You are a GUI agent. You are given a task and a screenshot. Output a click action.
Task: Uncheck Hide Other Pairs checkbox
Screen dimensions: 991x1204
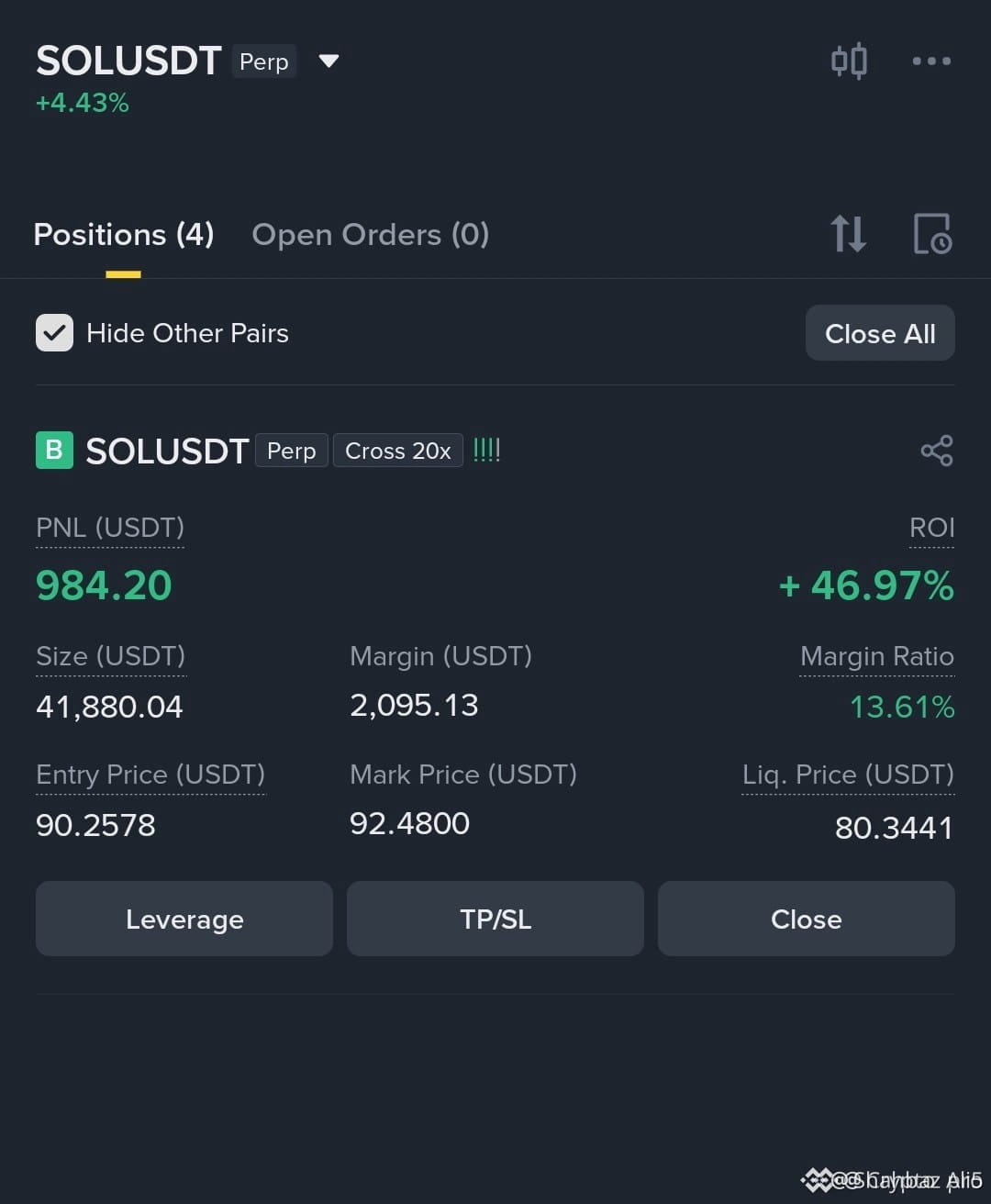coord(54,333)
